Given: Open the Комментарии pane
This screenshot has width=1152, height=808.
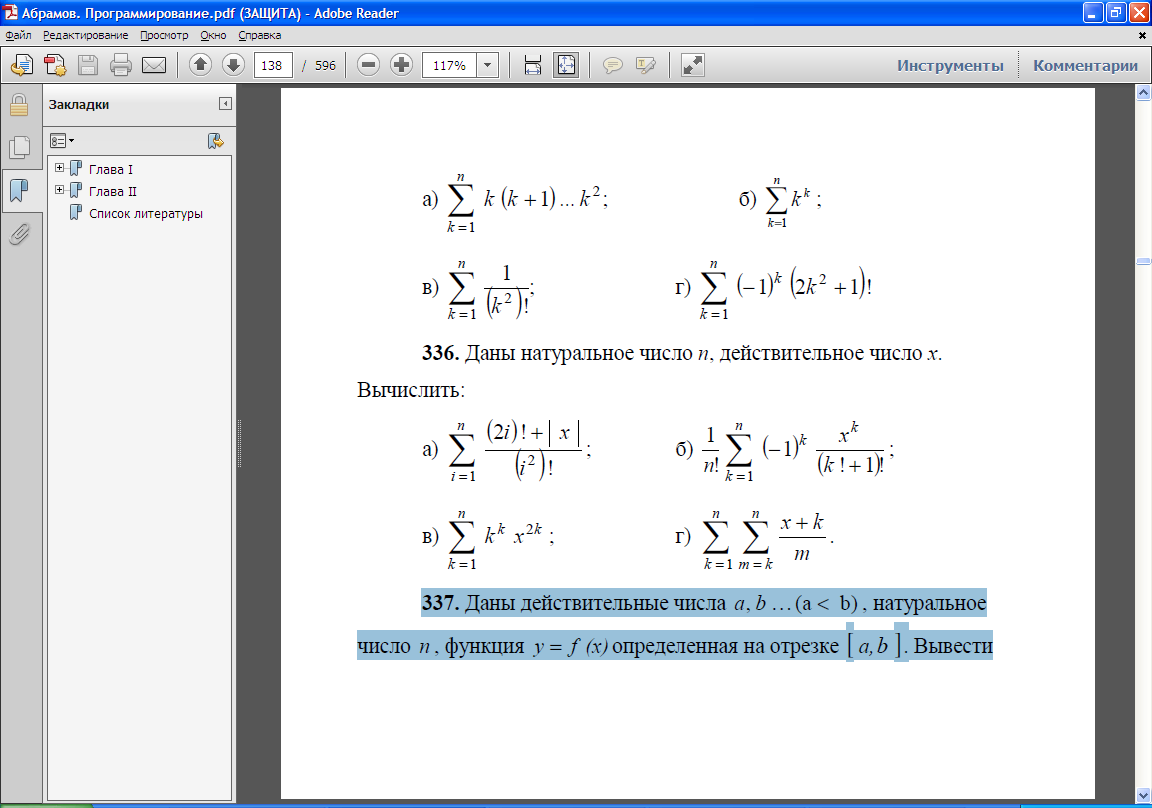Looking at the screenshot, I should 1085,65.
